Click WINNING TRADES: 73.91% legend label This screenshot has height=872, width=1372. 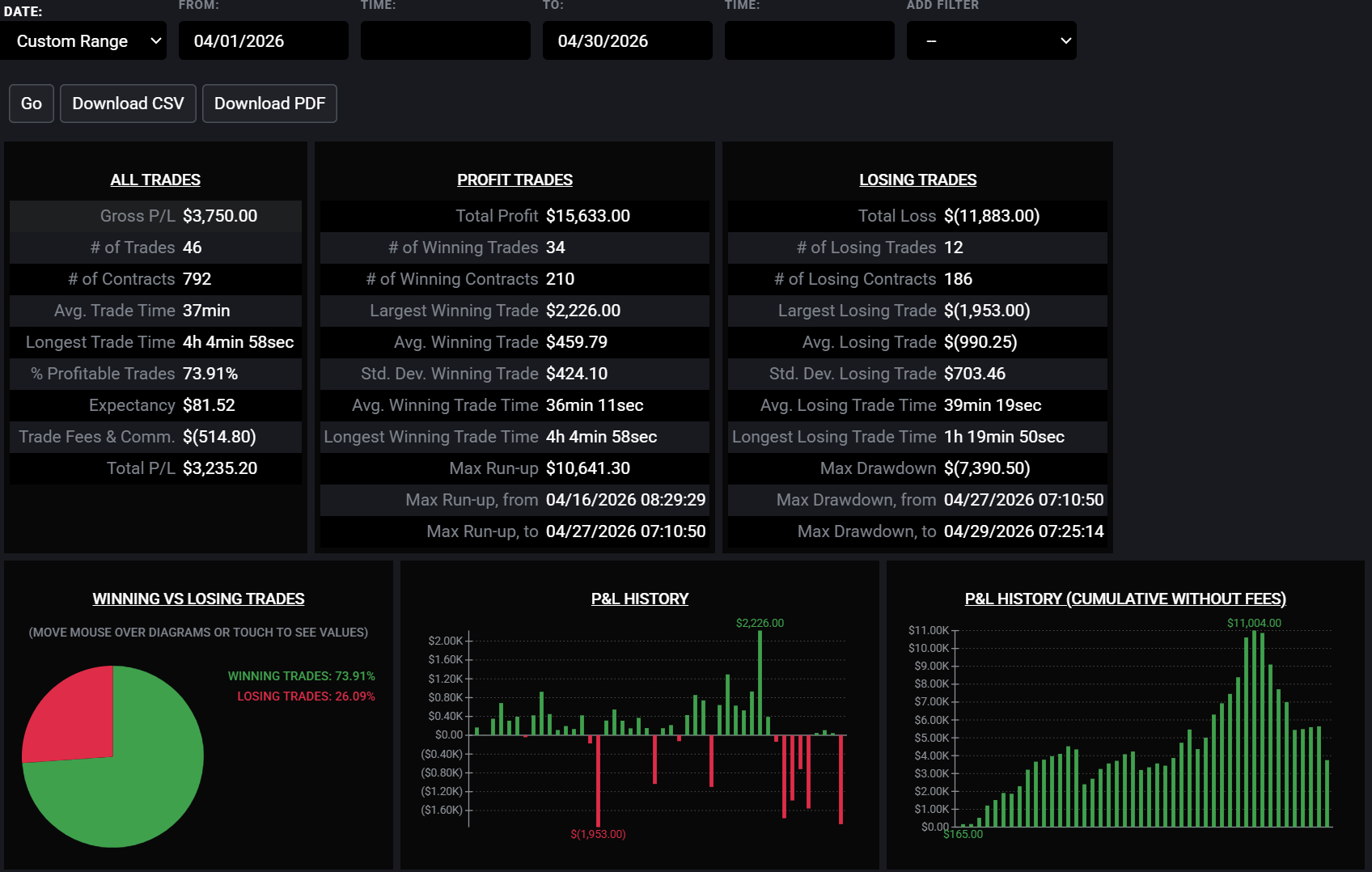(x=301, y=676)
